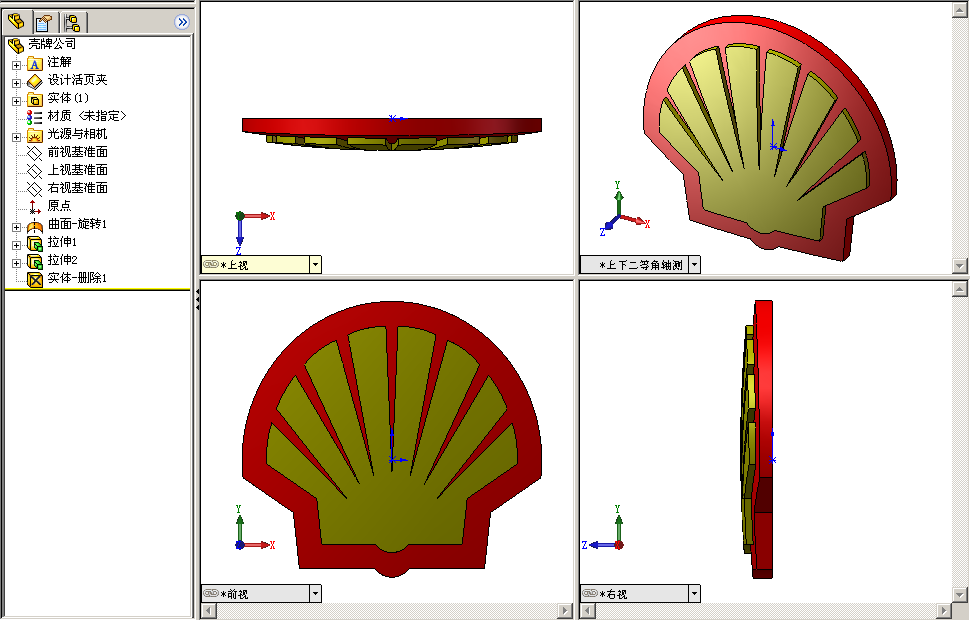This screenshot has width=970, height=620.
Task: Click scroll-left arrow under 前视 viewport
Action: click(209, 611)
